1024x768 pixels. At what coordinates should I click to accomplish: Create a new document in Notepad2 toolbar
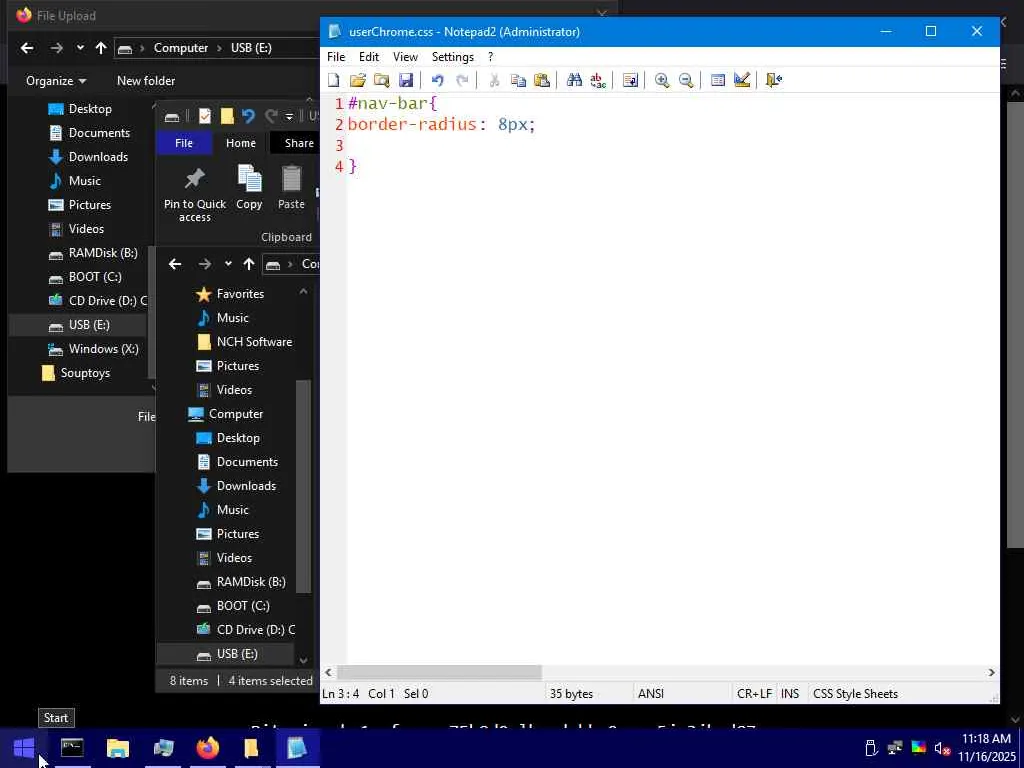pyautogui.click(x=334, y=80)
